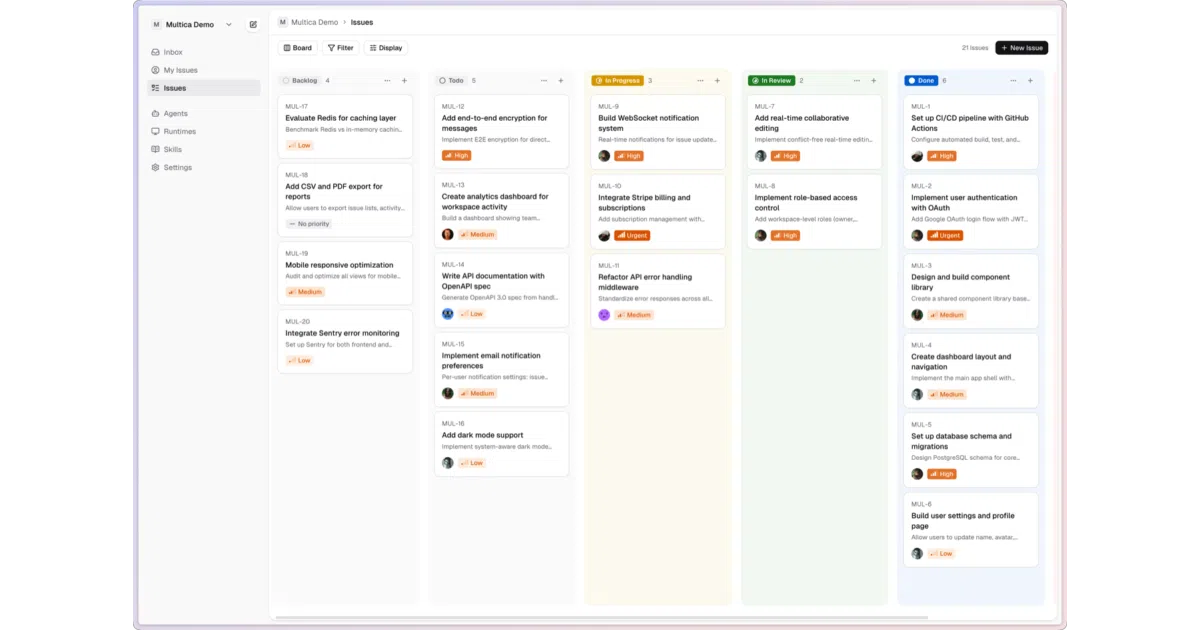
Task: Open Add end-to-end encryption card
Action: point(501,132)
